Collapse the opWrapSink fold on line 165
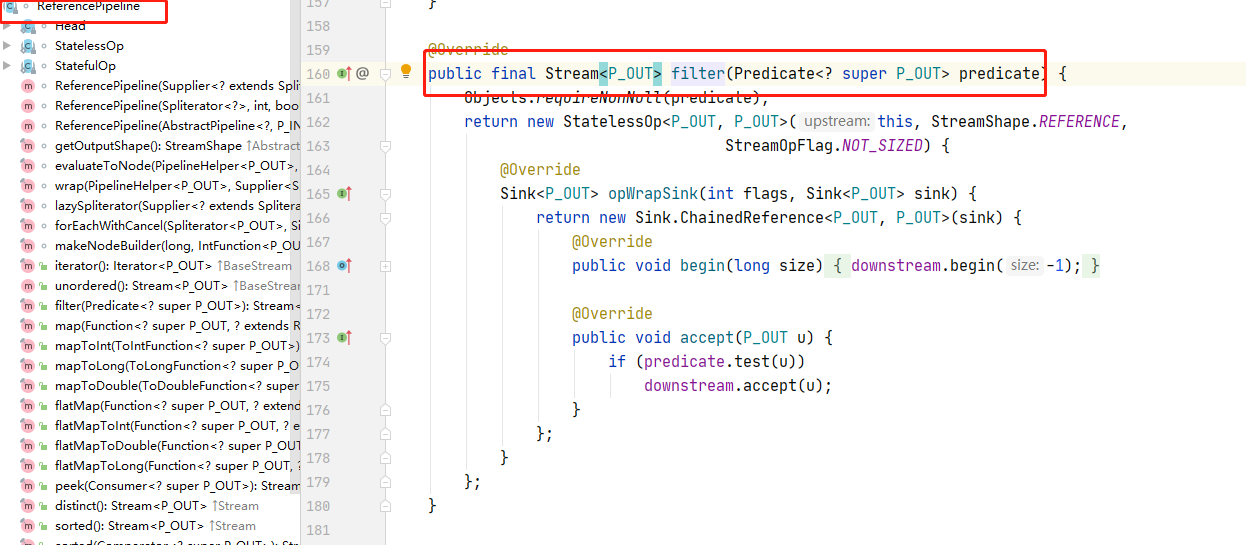The width and height of the screenshot is (1246, 545). [385, 194]
